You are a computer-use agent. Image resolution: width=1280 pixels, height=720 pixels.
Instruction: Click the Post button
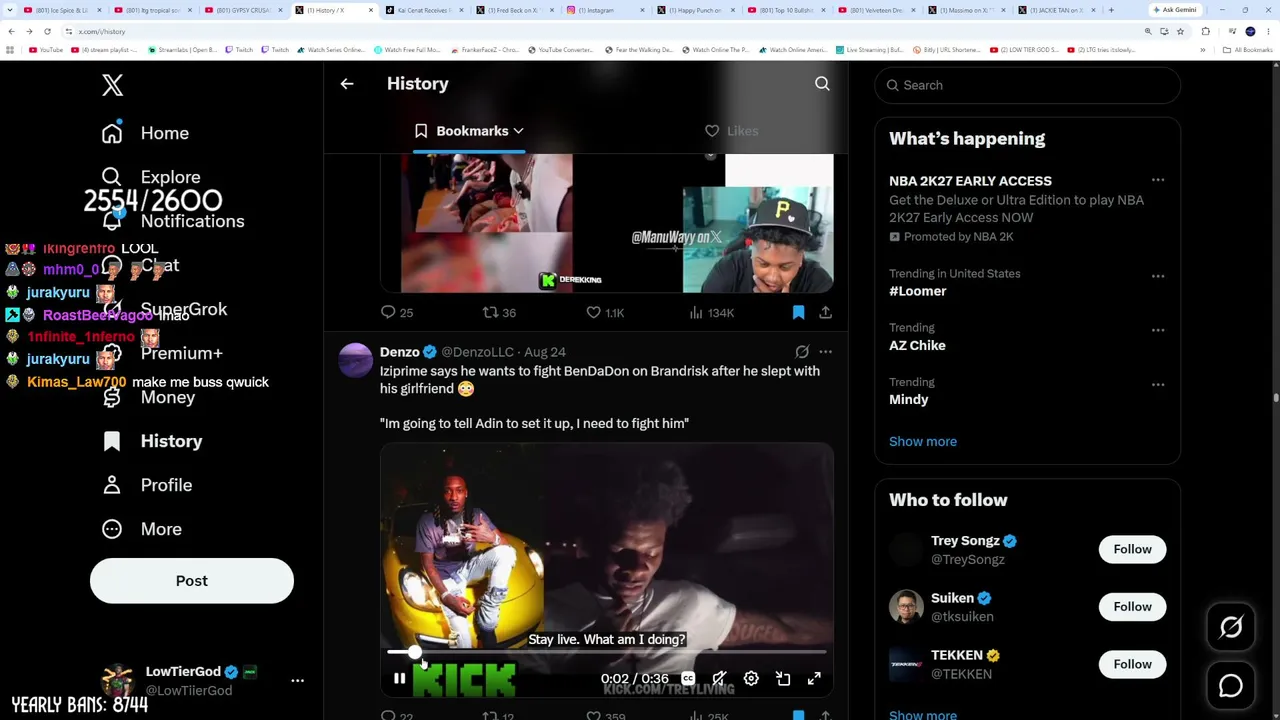point(192,581)
